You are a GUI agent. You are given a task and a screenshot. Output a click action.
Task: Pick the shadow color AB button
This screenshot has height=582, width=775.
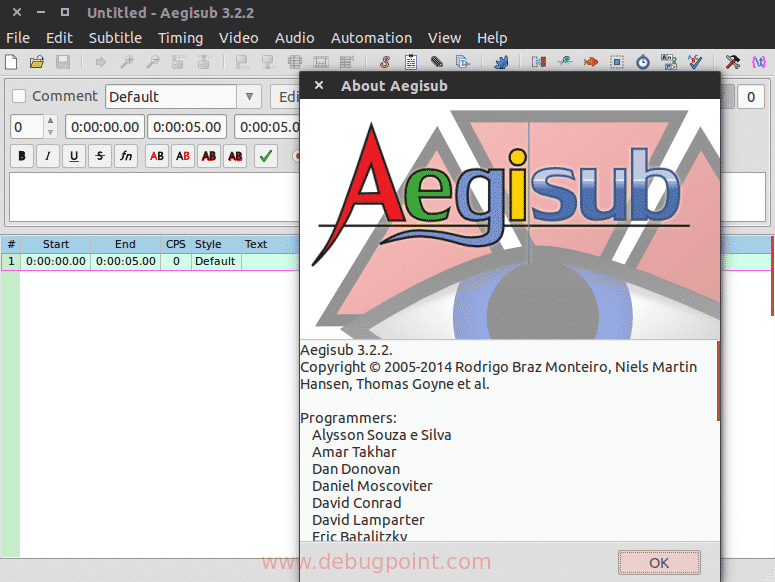point(235,156)
